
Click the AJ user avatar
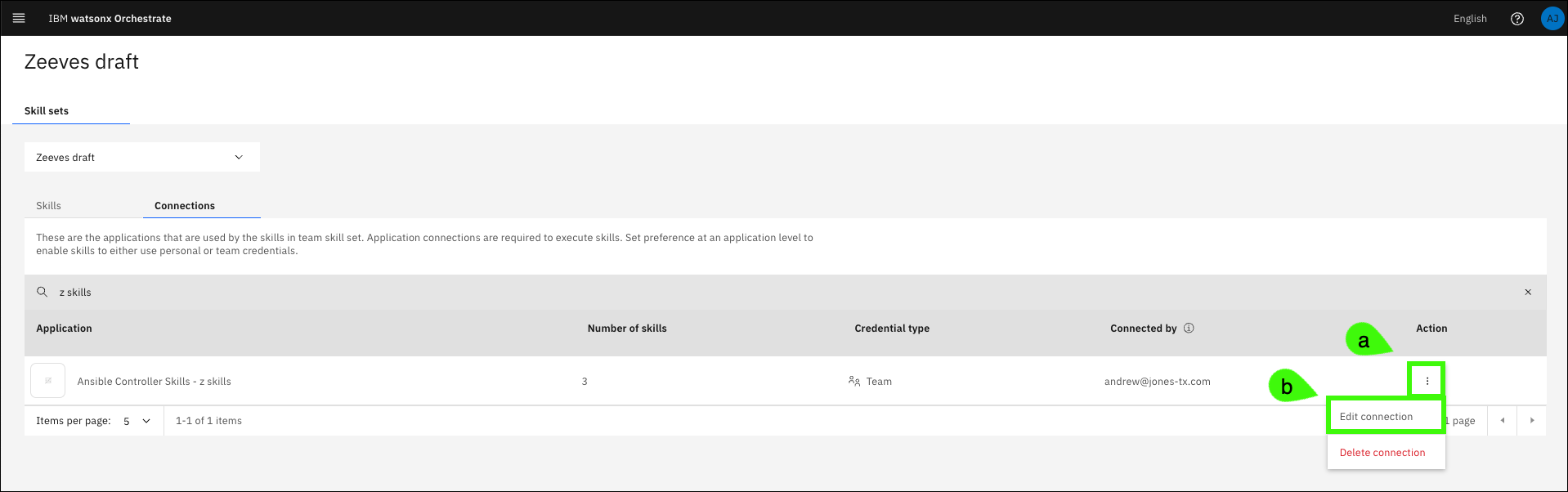(x=1552, y=19)
